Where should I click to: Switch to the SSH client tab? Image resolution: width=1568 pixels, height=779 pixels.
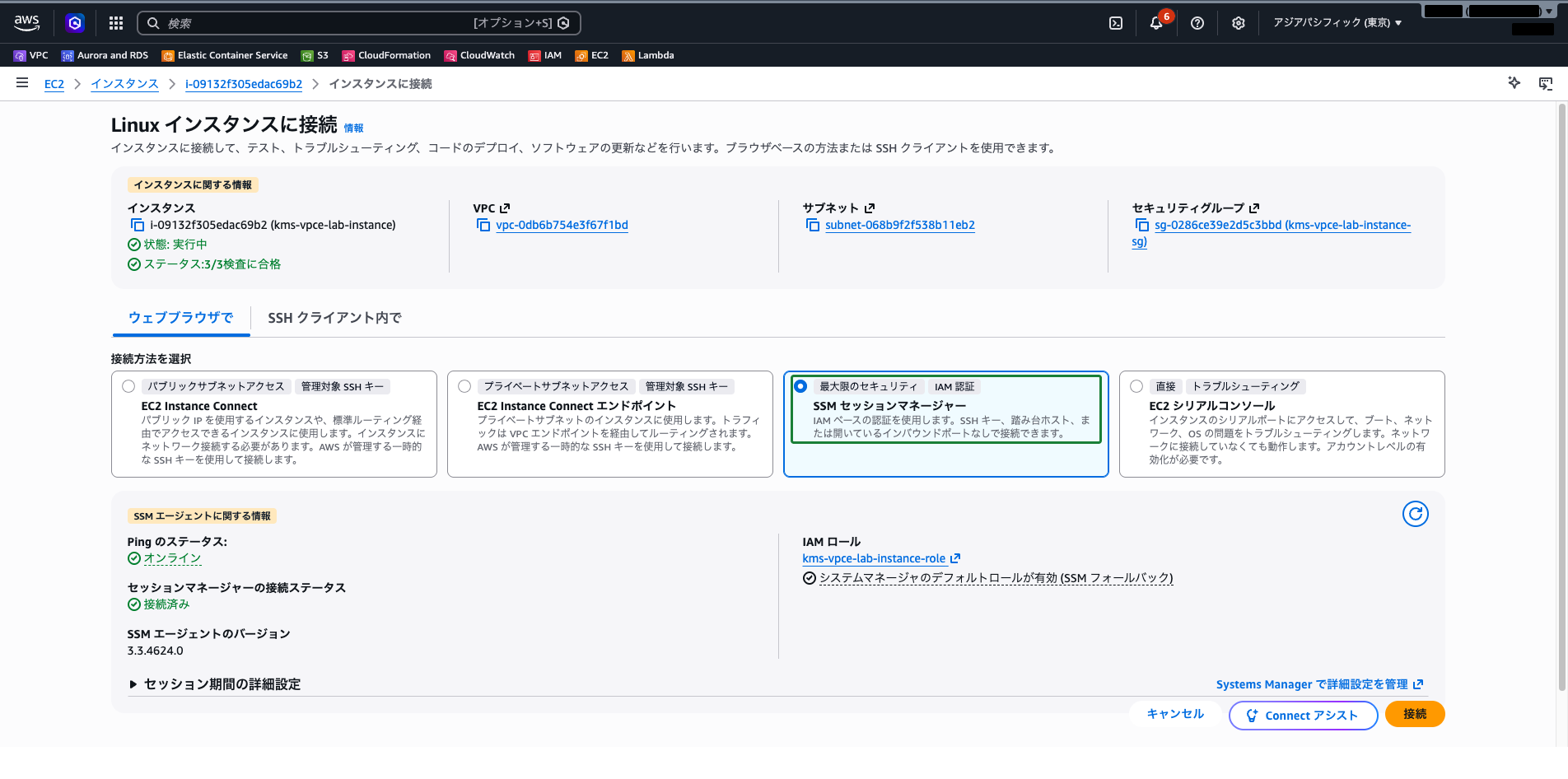[x=334, y=318]
